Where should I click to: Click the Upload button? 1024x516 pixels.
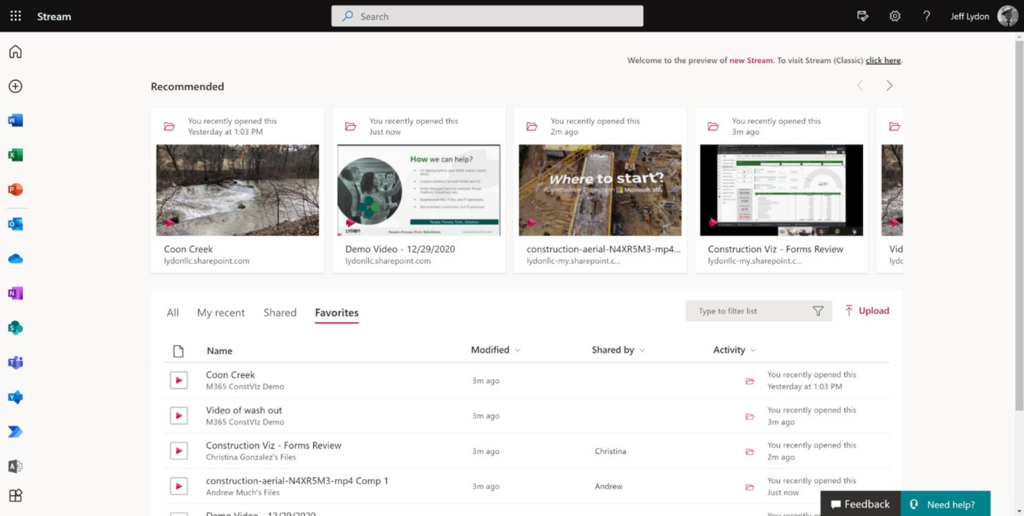pos(867,311)
